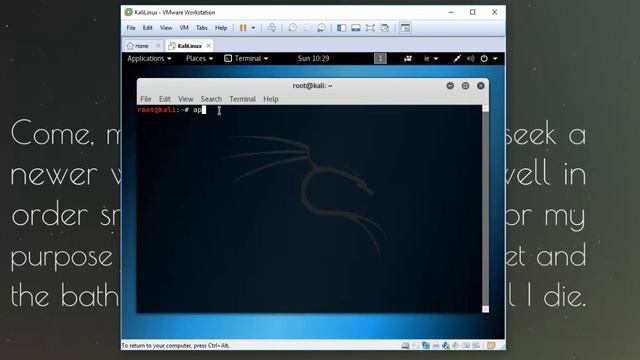Open the terminal File menu

click(146, 99)
